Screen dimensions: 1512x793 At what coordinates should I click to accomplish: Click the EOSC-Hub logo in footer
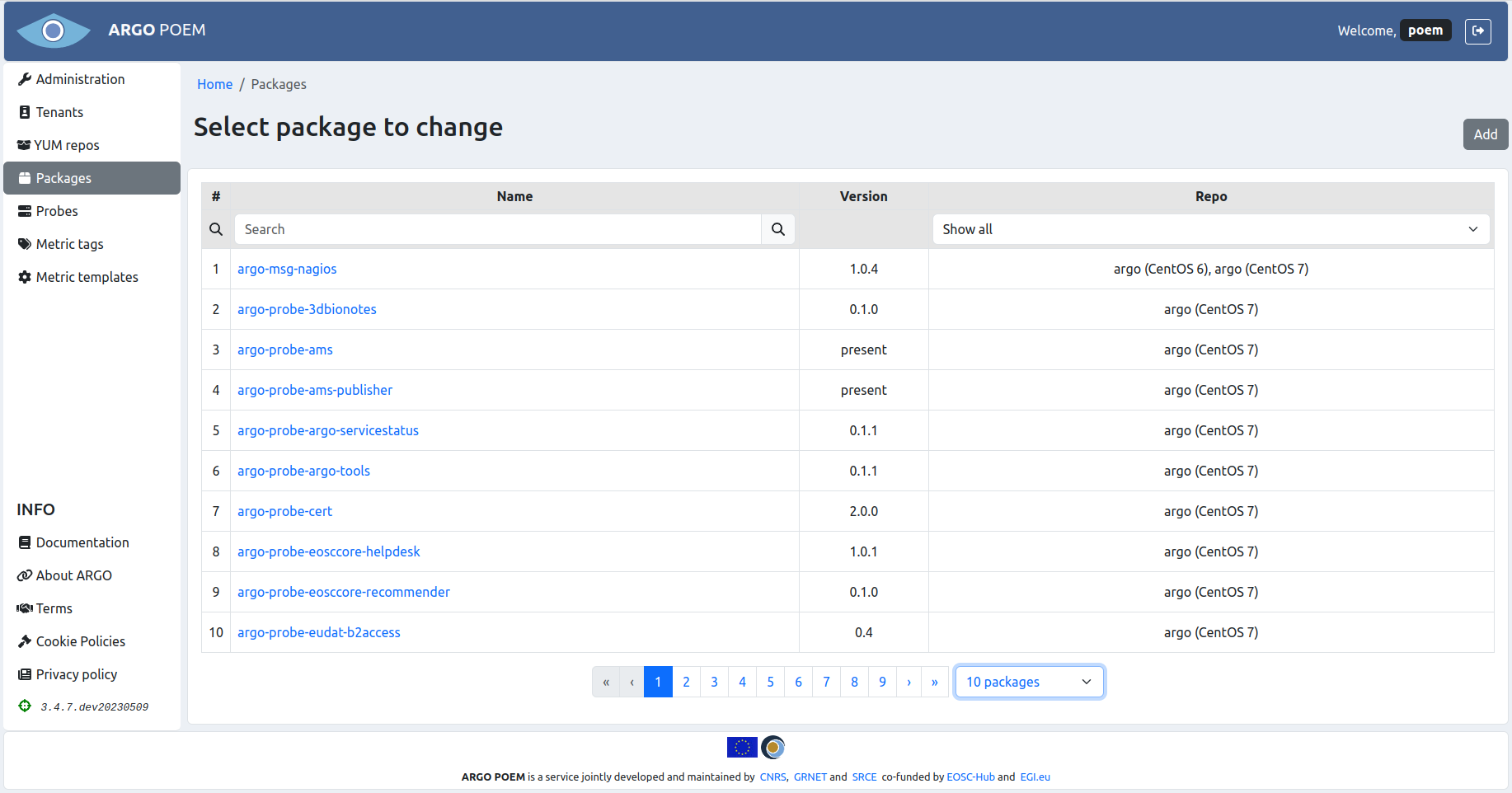(772, 747)
